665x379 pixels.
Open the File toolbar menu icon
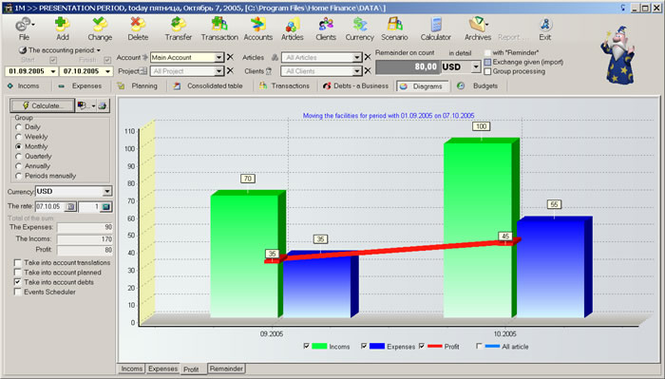pos(24,25)
